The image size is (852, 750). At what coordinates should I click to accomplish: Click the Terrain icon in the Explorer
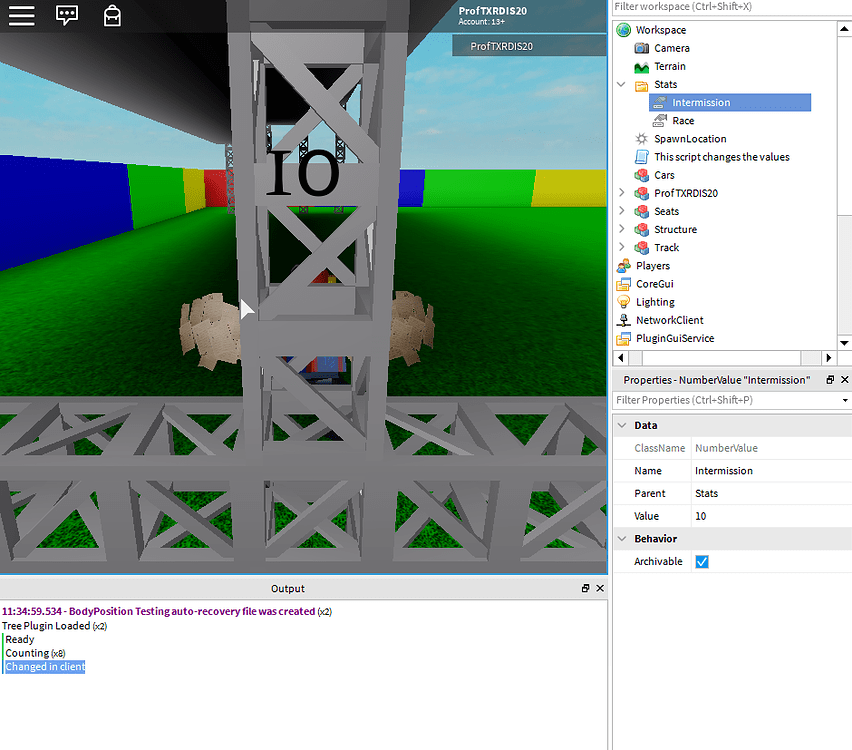point(640,66)
